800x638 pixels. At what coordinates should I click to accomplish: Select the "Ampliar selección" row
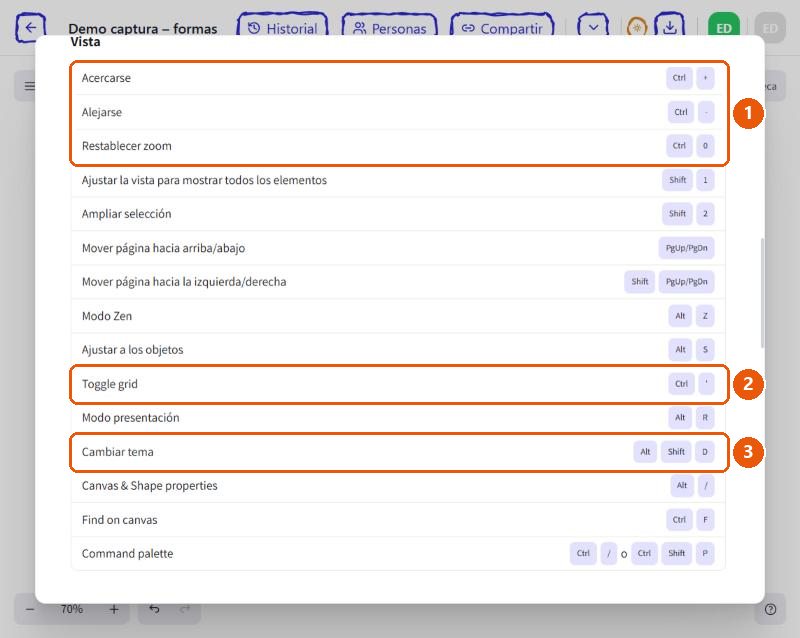tap(398, 214)
